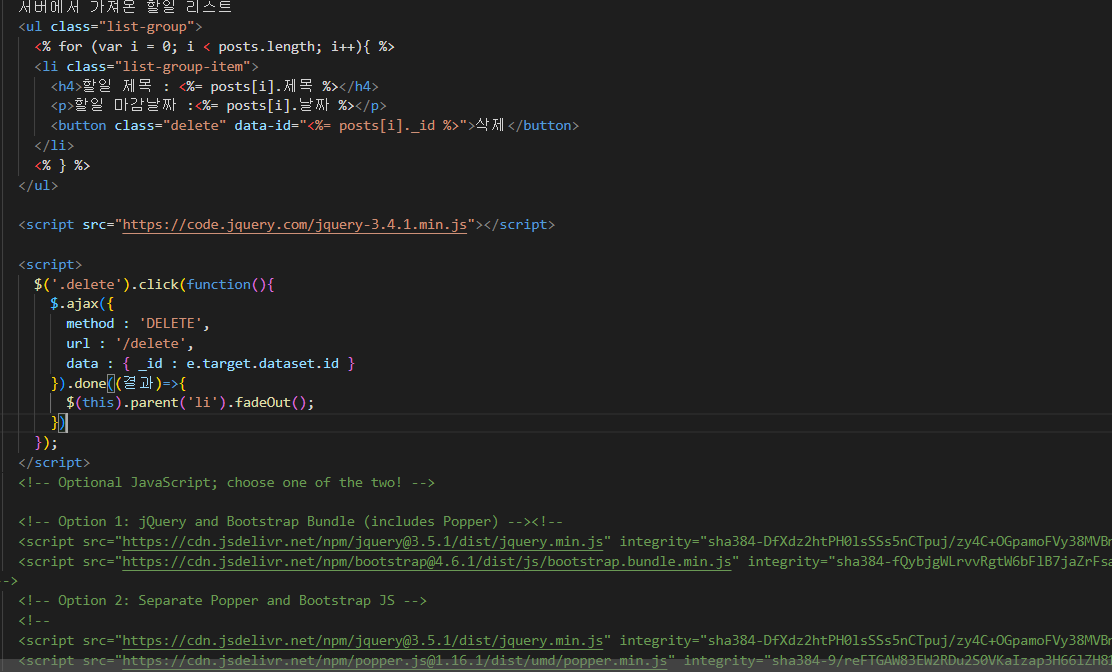
Task: Click the closing </script> tag before the Optional comment
Action: [x=54, y=462]
